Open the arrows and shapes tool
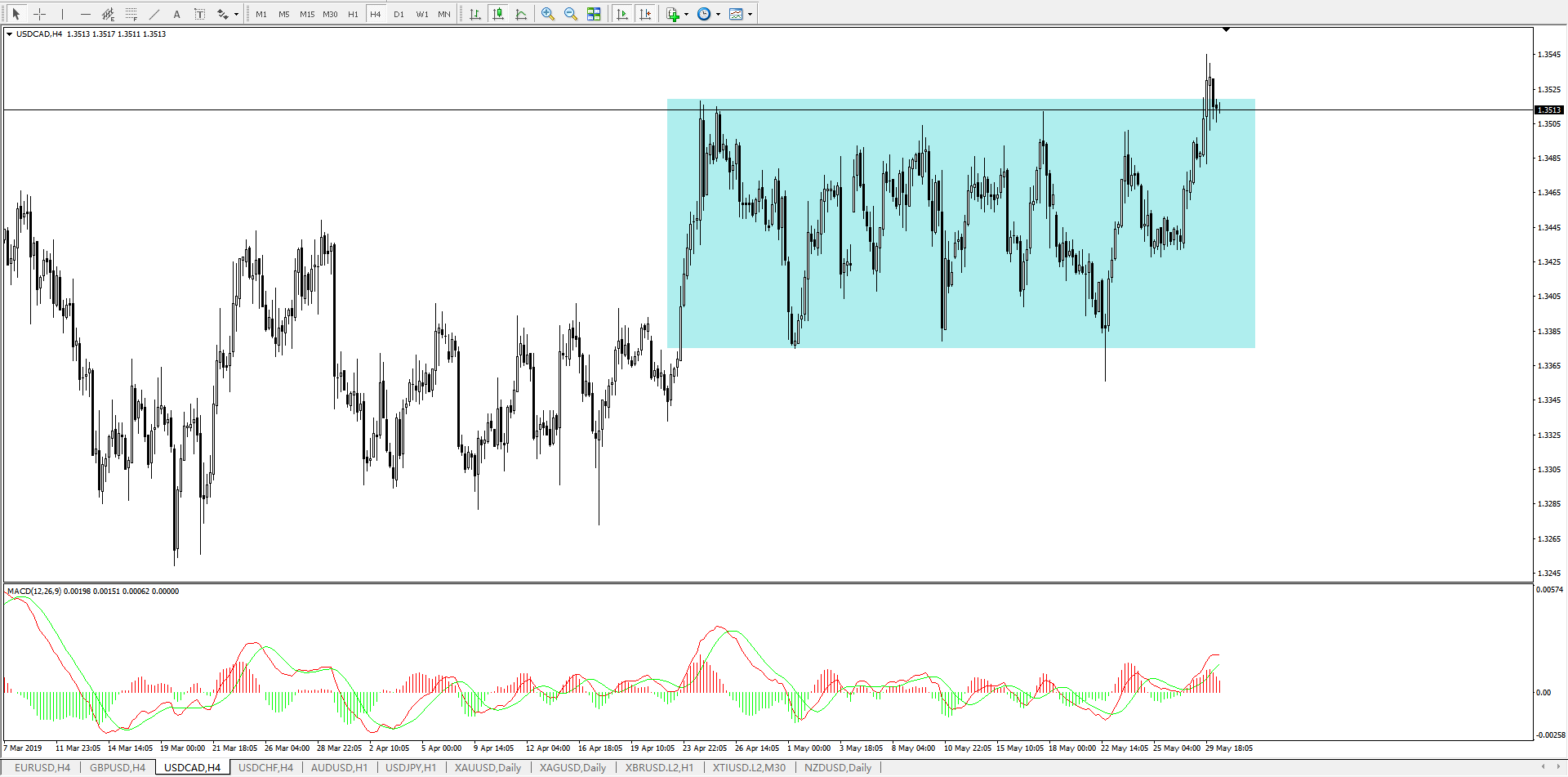This screenshot has height=777, width=1568. 222,14
